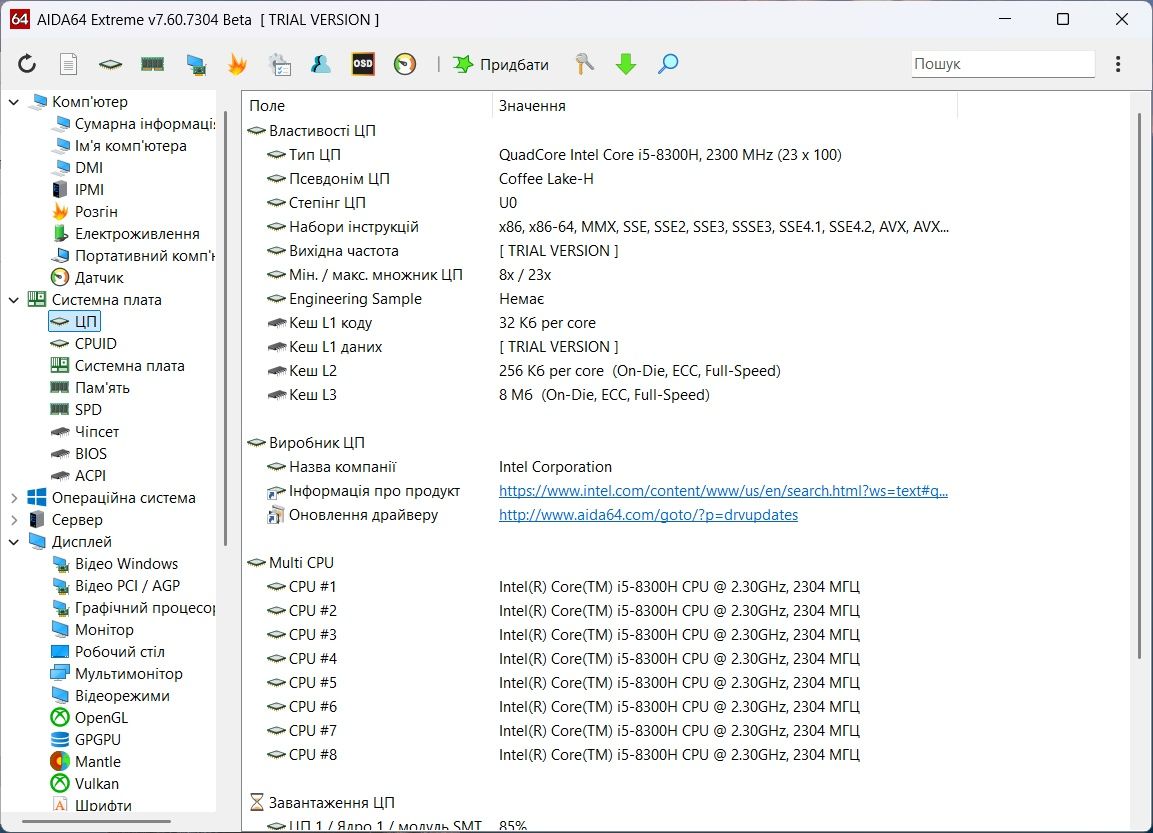Select Монітор tree item

point(93,630)
